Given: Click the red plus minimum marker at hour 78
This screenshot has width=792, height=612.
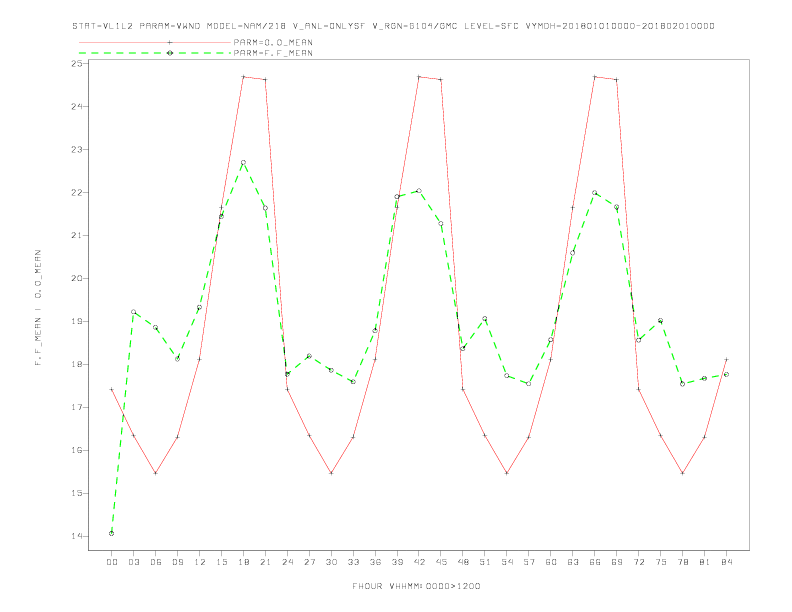Looking at the screenshot, I should coord(683,473).
